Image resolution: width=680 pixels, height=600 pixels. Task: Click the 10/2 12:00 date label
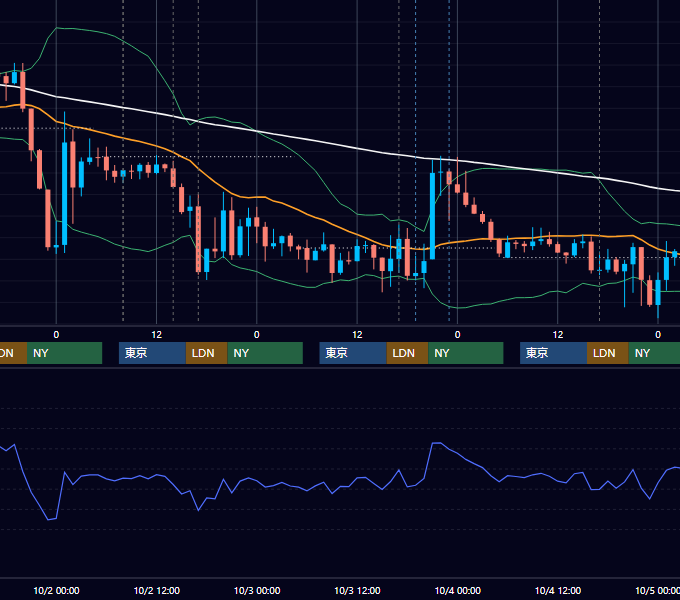coord(157,590)
